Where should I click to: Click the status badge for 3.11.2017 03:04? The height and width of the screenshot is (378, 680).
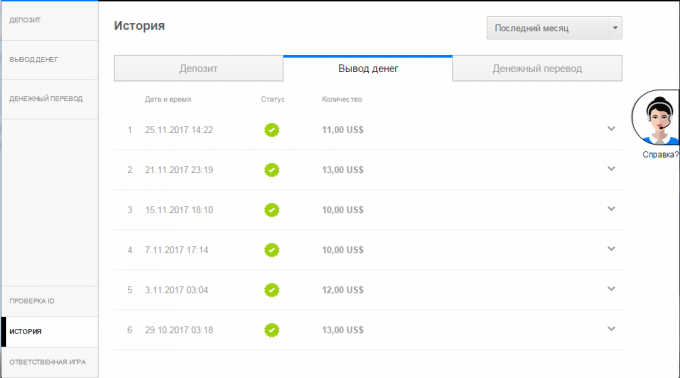point(272,290)
